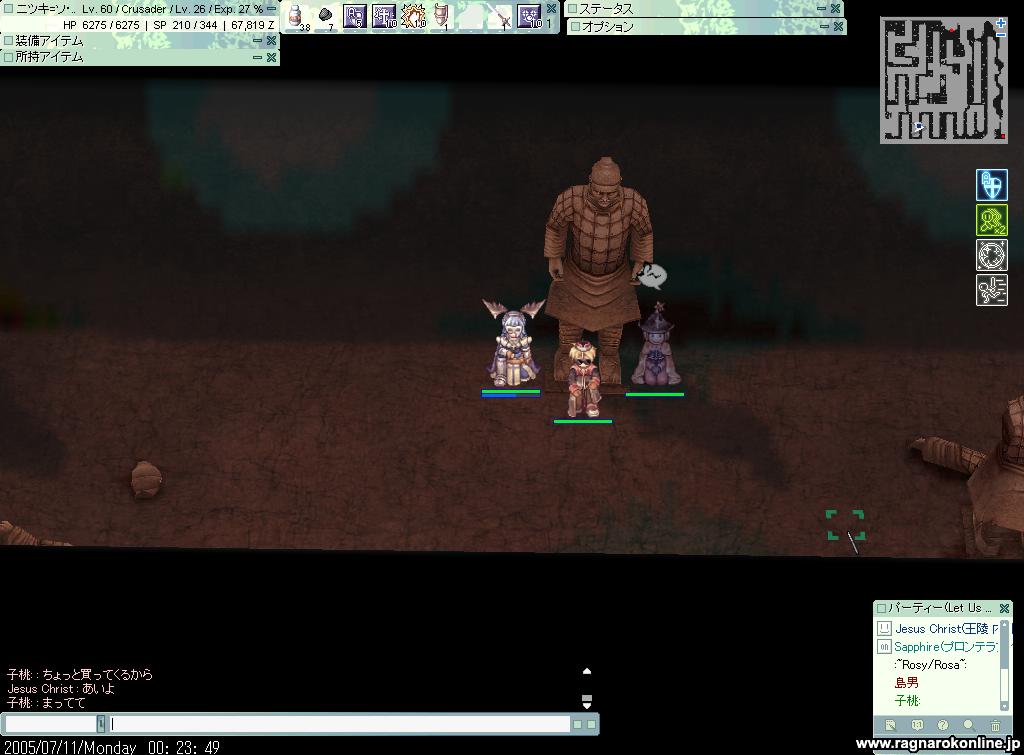Click the パーティー (Let Us ...) window title
The width and height of the screenshot is (1024, 755).
pos(940,608)
